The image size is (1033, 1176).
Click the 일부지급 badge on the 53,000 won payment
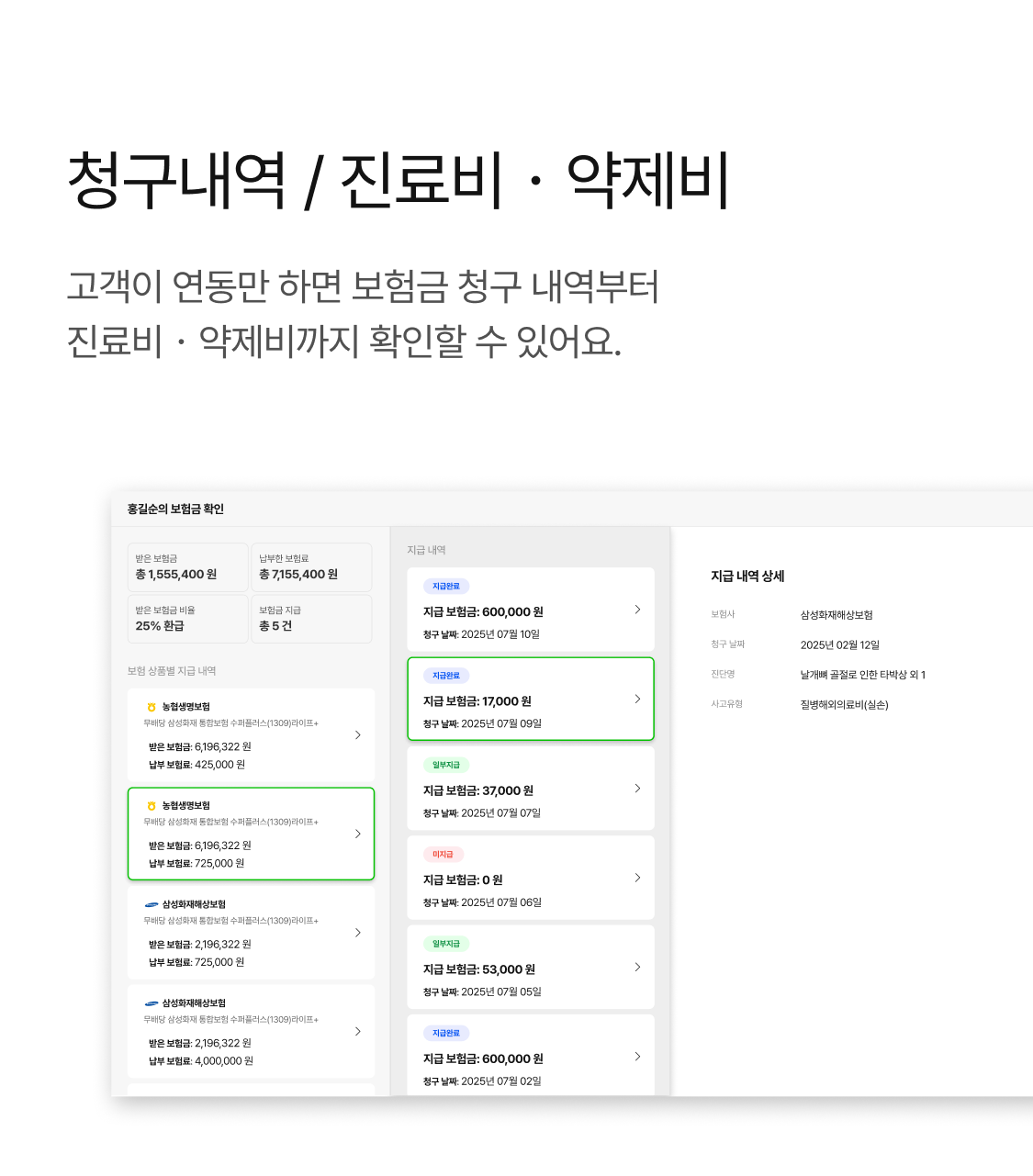(x=445, y=943)
